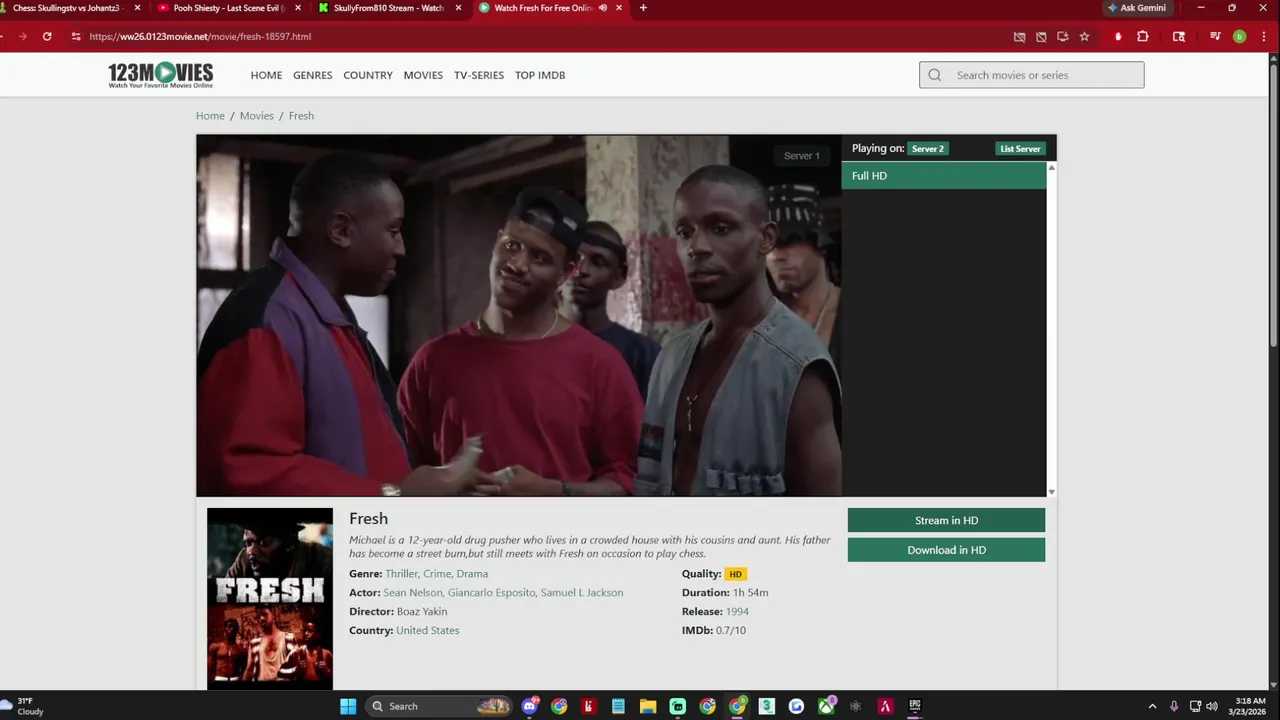Click the Windows taskbar Search box
The height and width of the screenshot is (720, 1280).
pos(438,706)
